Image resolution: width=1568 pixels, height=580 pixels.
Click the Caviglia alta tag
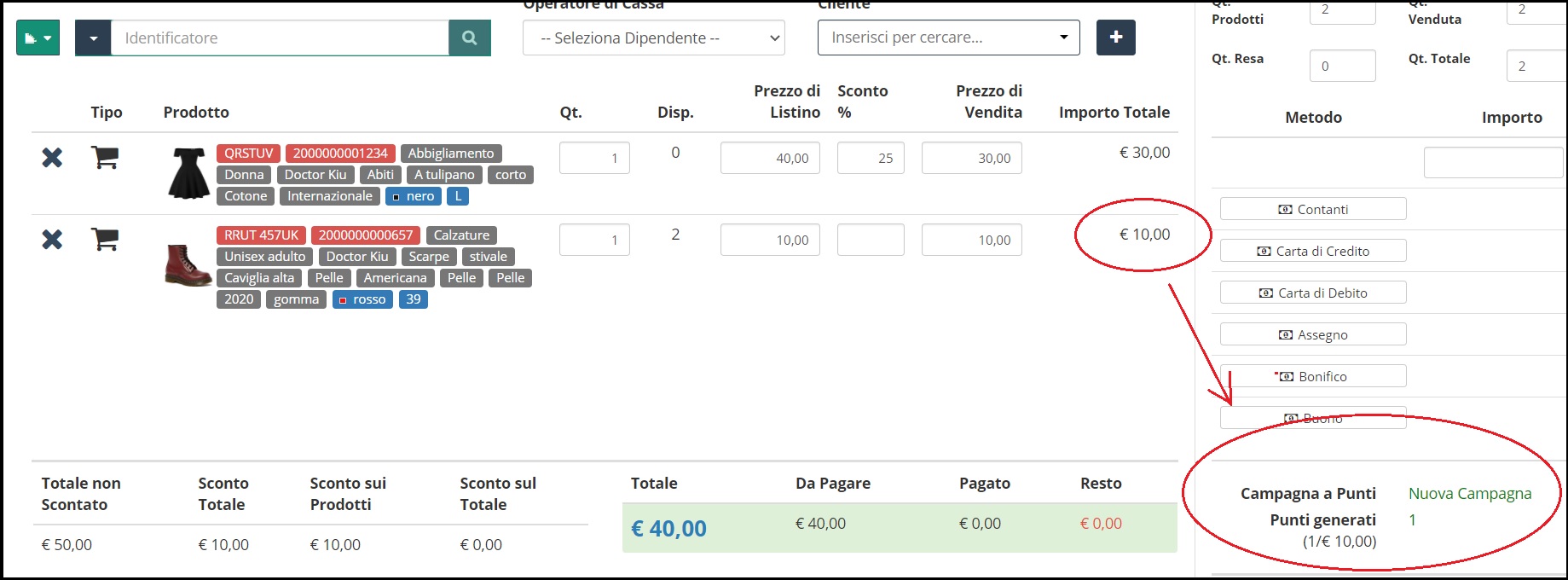click(x=259, y=278)
